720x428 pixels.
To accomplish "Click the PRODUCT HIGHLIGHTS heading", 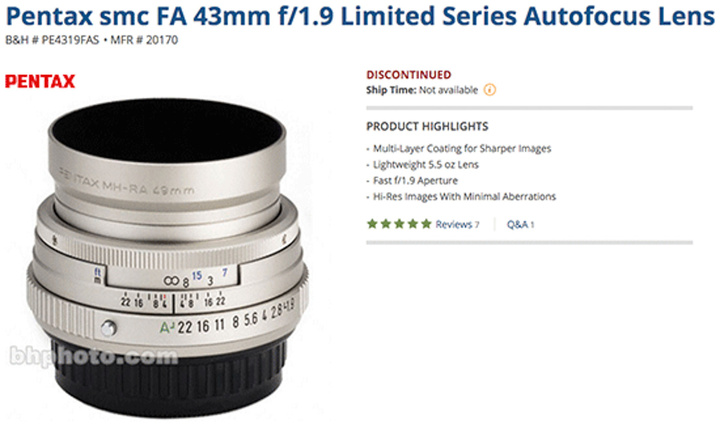I will pyautogui.click(x=427, y=126).
